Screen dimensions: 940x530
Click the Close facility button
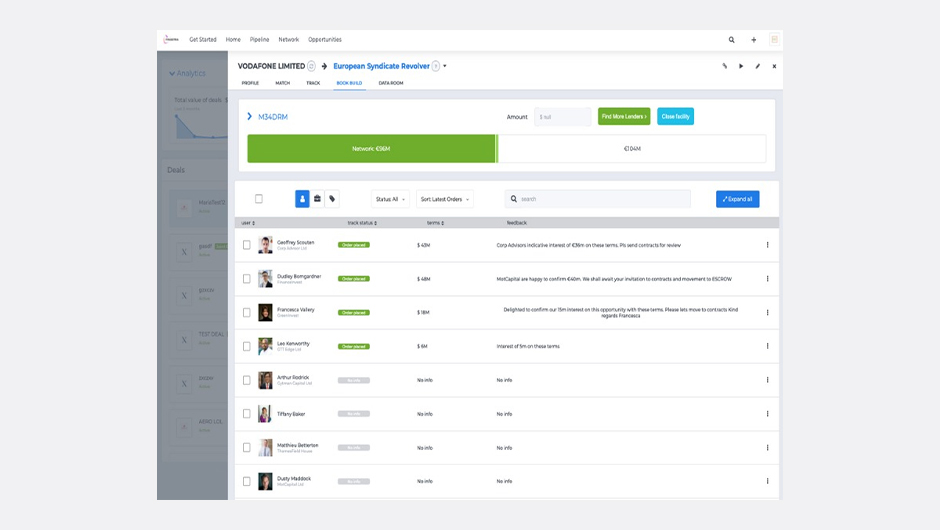[x=676, y=116]
